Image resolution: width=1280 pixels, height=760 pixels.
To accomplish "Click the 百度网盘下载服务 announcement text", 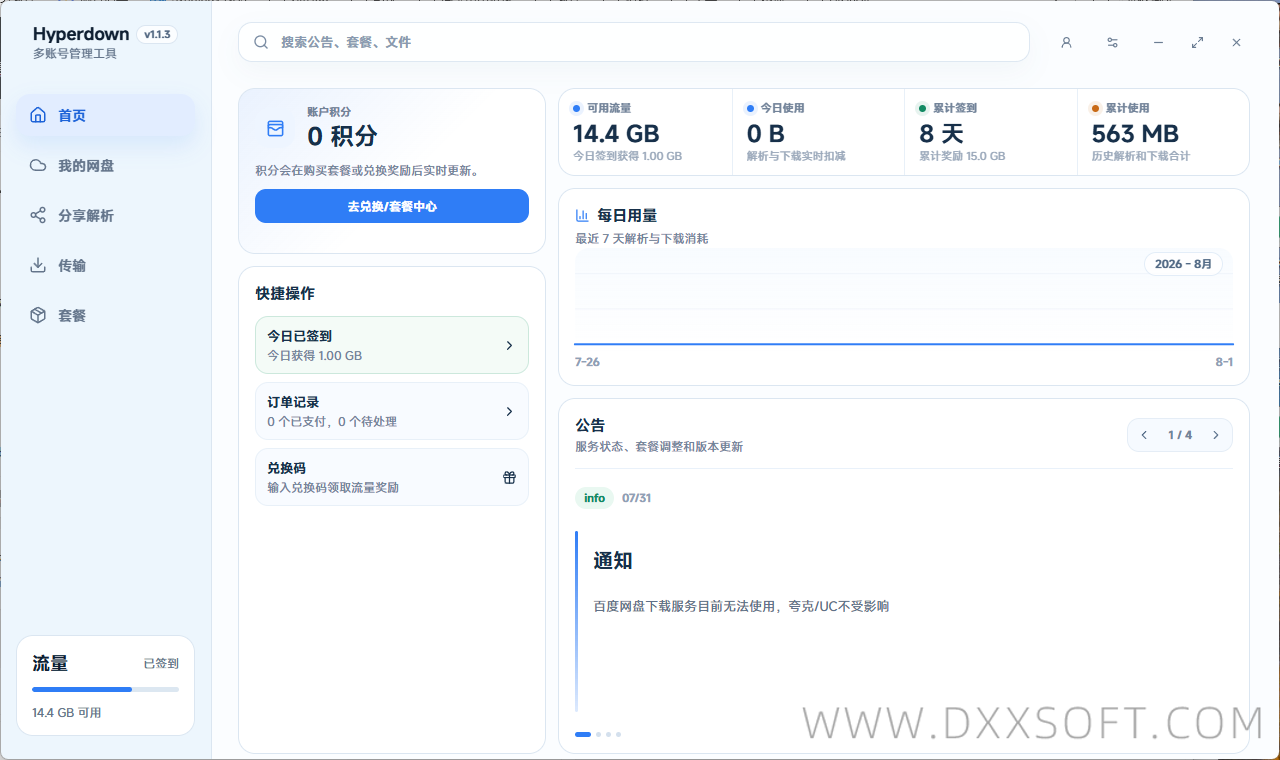I will point(741,606).
